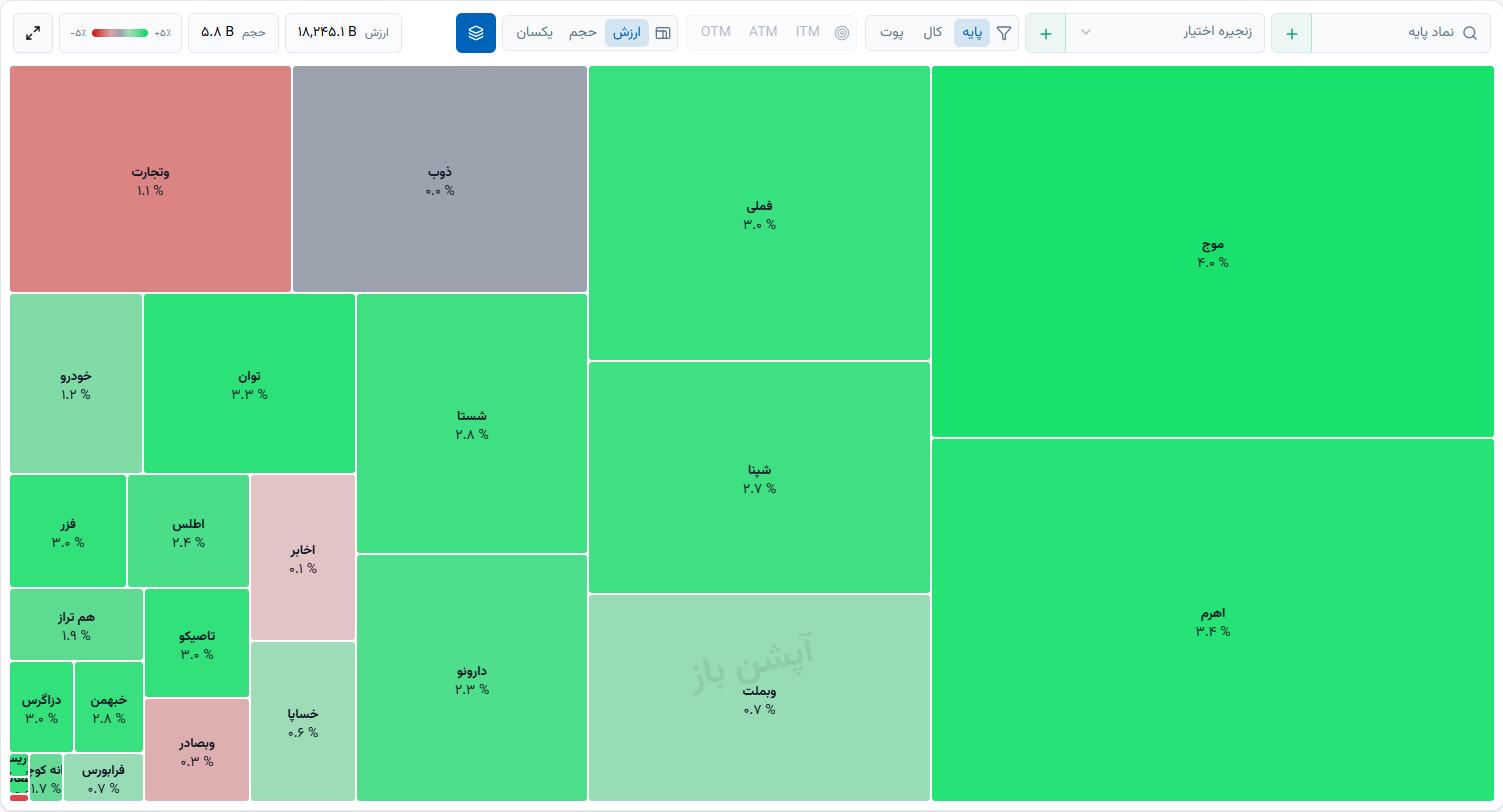Viewport: 1503px width, 812px height.
Task: Toggle the ITM filter
Action: point(808,32)
